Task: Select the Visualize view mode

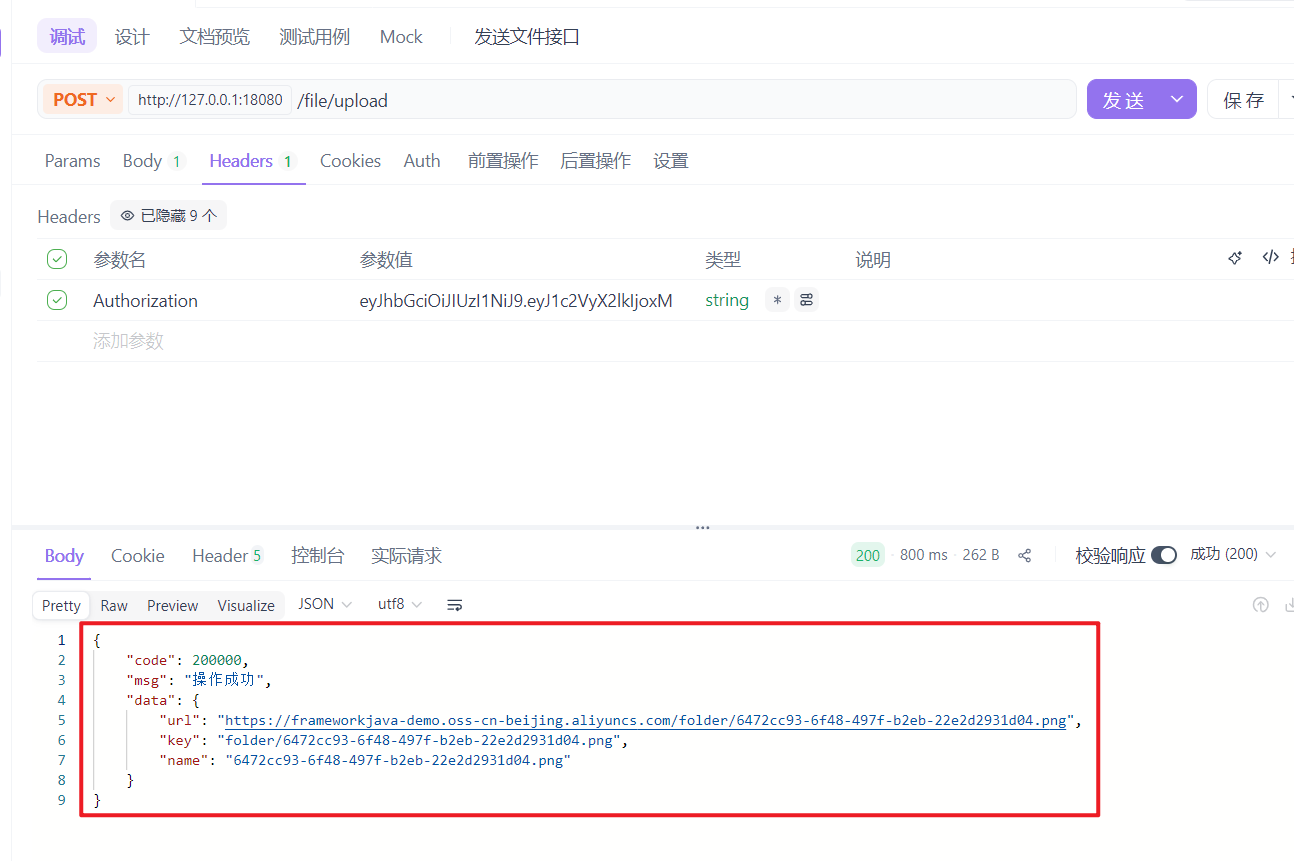Action: (x=246, y=605)
